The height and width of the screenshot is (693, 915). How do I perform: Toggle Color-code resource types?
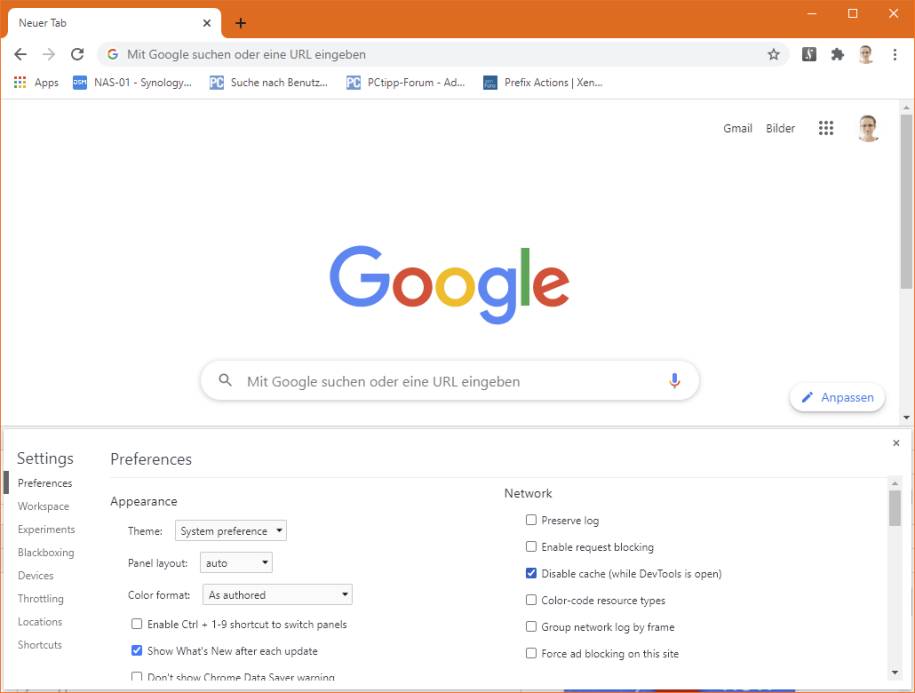pos(531,600)
